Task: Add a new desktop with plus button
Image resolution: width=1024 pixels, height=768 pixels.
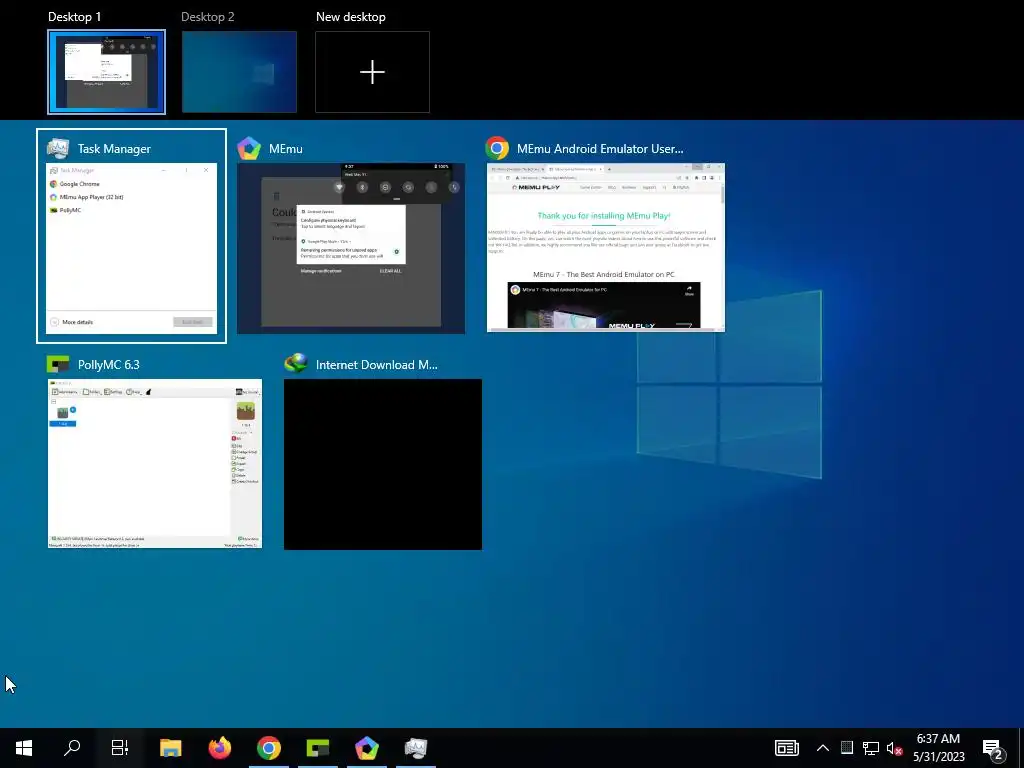Action: (x=372, y=72)
